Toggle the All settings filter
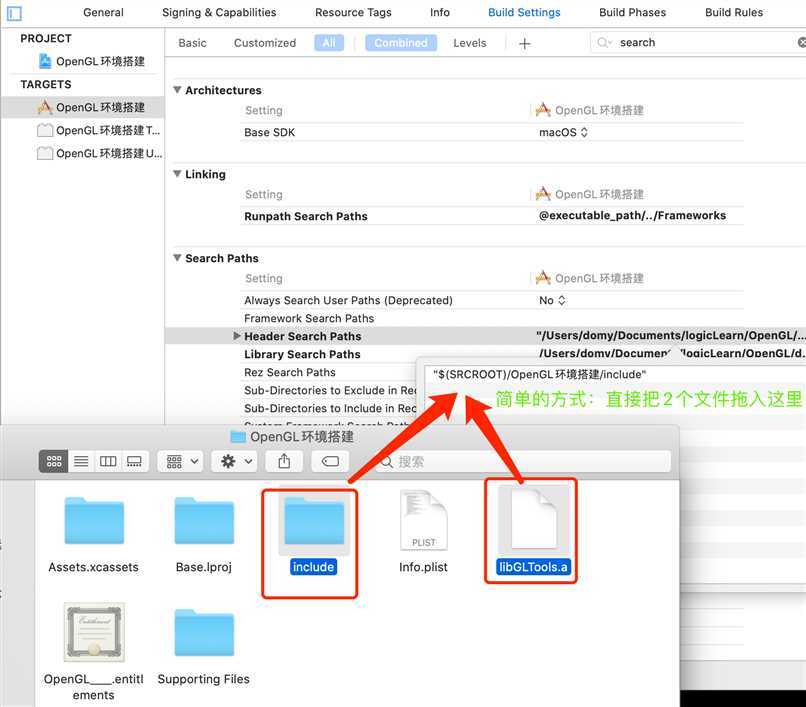The width and height of the screenshot is (806, 707). point(329,43)
